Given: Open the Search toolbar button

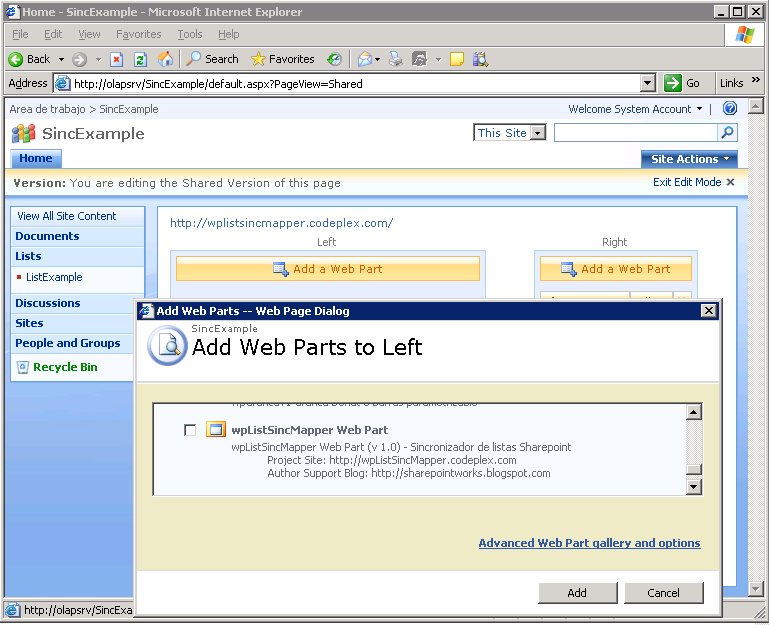Looking at the screenshot, I should tap(212, 59).
